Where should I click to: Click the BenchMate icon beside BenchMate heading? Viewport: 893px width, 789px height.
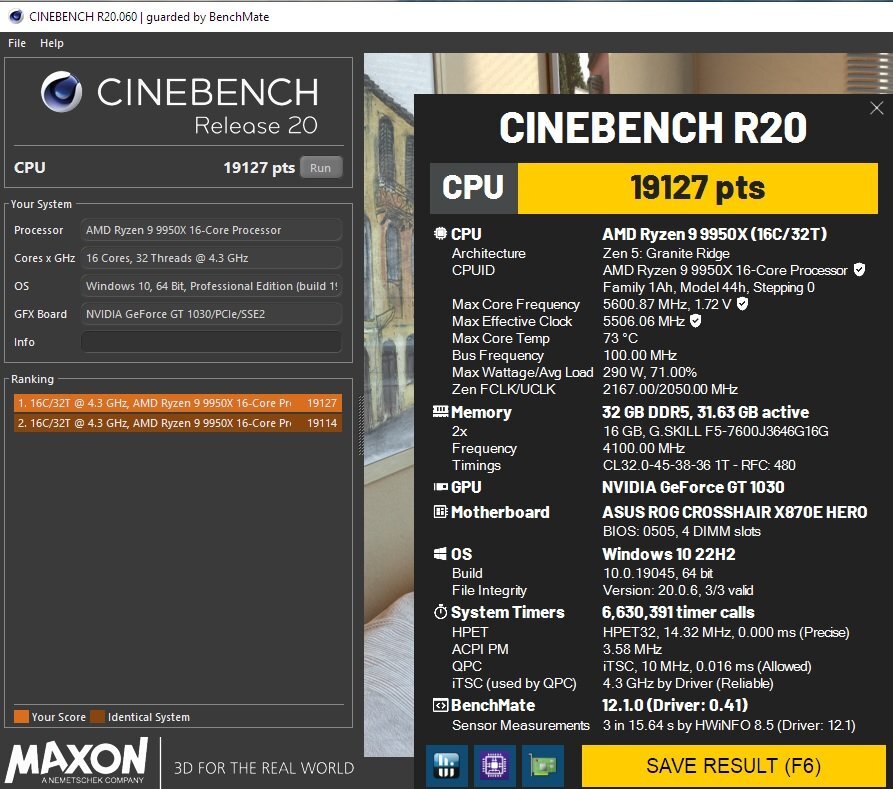[440, 705]
